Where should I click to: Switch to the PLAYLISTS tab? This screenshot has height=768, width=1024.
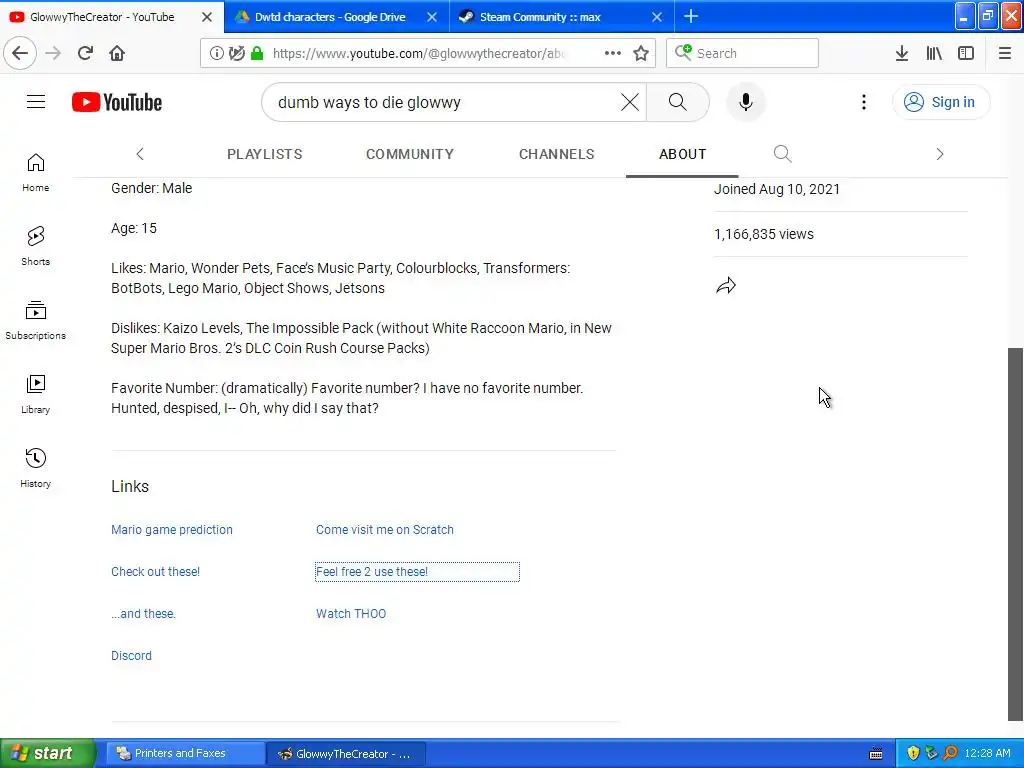click(264, 154)
